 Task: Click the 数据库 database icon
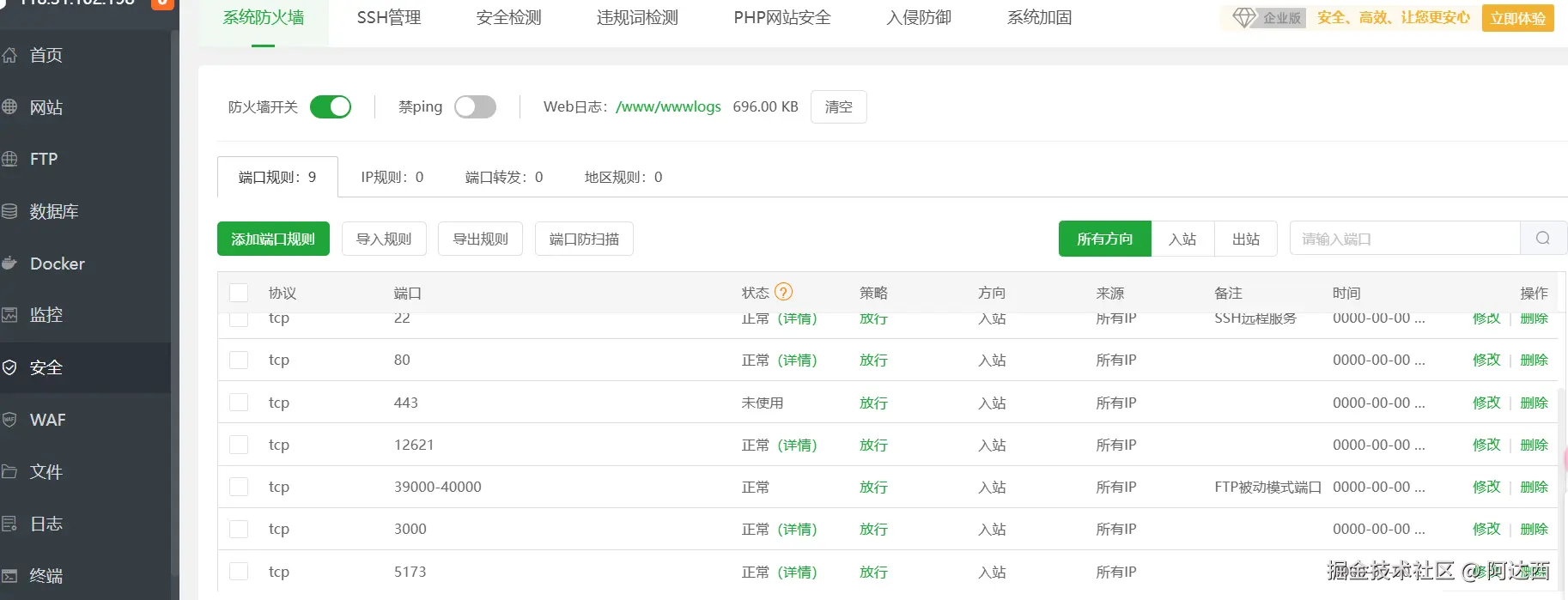[x=9, y=211]
